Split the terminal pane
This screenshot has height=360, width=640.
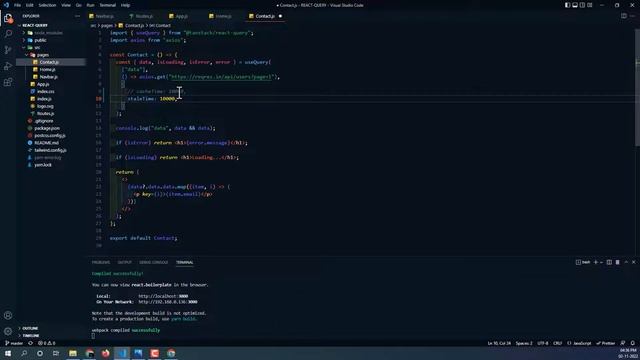click(609, 262)
